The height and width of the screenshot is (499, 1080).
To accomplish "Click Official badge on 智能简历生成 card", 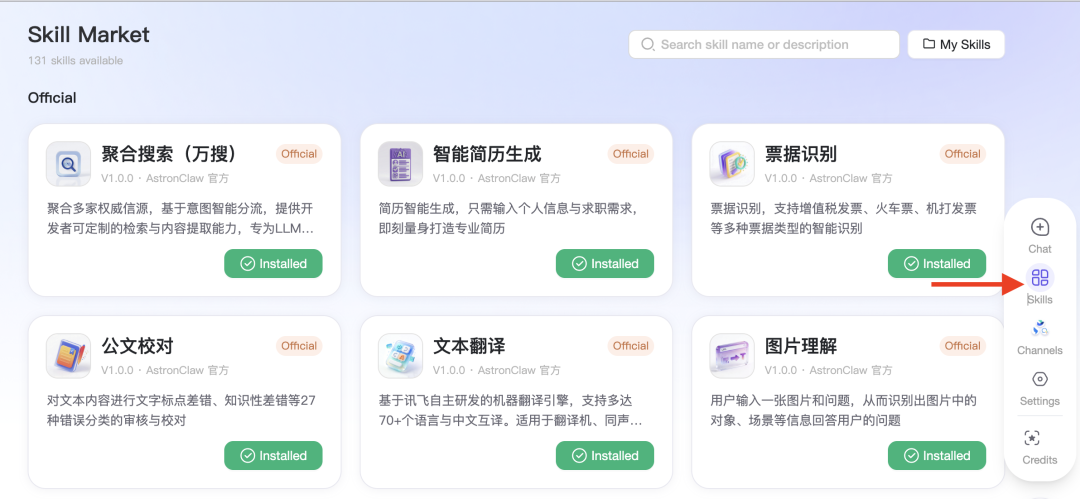I will tap(631, 154).
